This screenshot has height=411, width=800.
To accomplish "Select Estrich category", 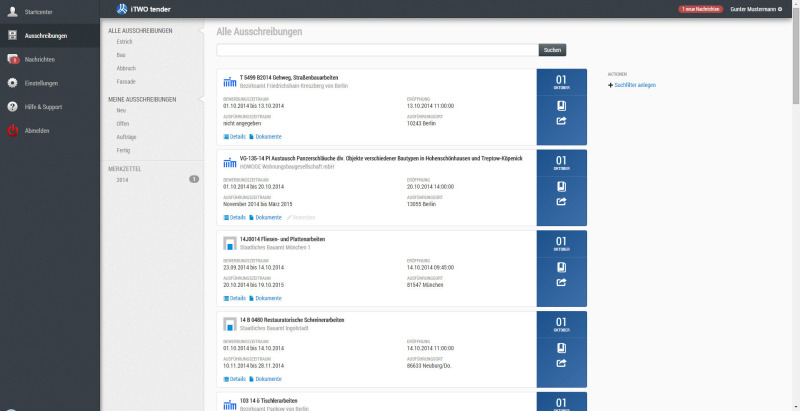I will [124, 42].
